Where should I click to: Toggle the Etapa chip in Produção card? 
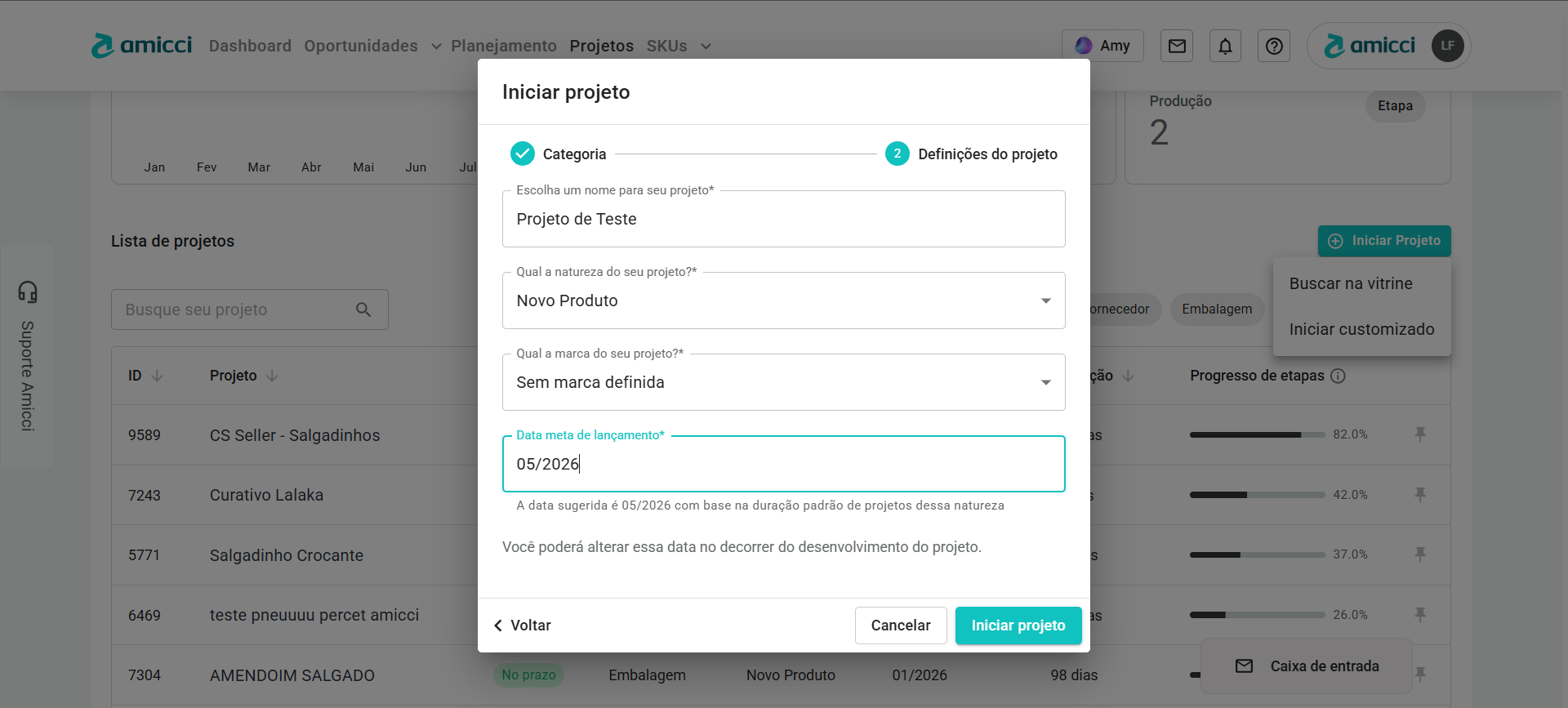pyautogui.click(x=1395, y=106)
